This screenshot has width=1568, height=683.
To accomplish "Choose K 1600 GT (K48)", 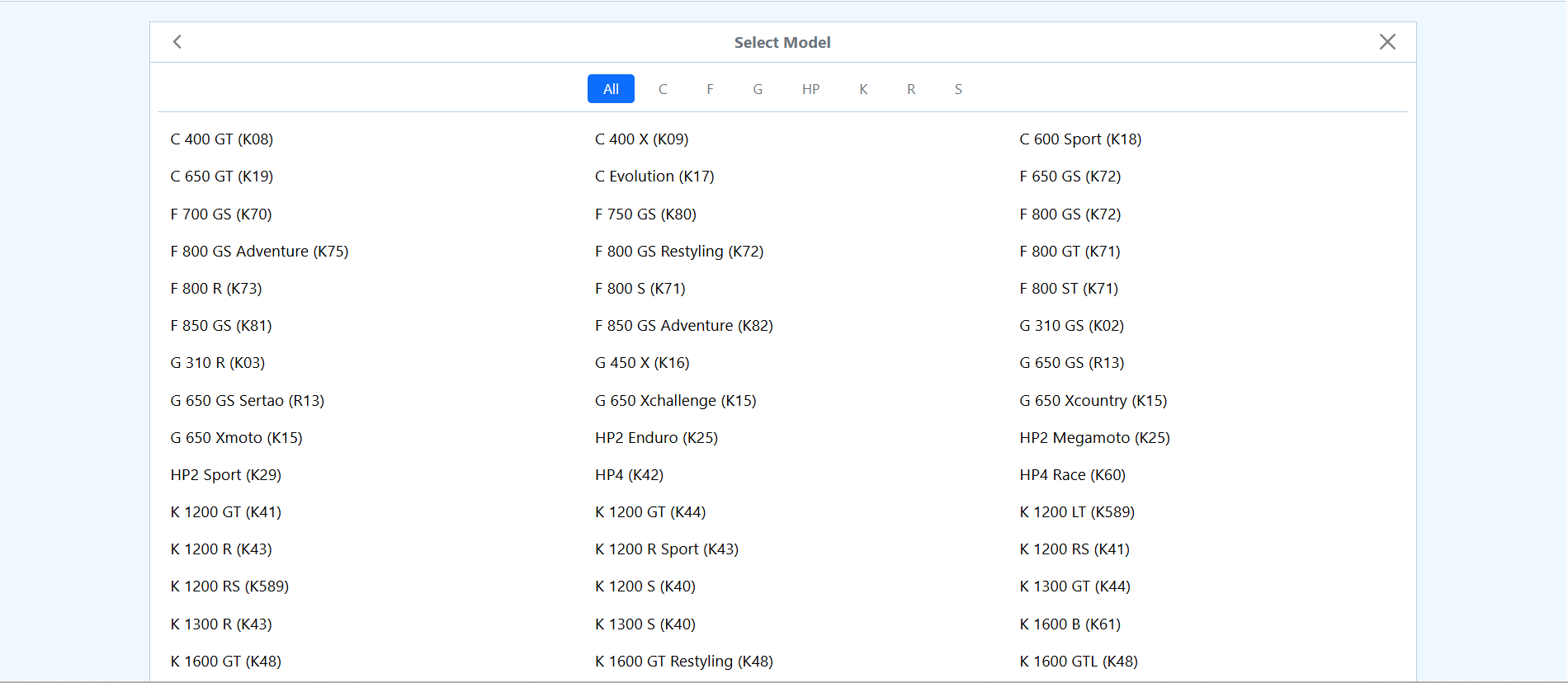I will [226, 662].
